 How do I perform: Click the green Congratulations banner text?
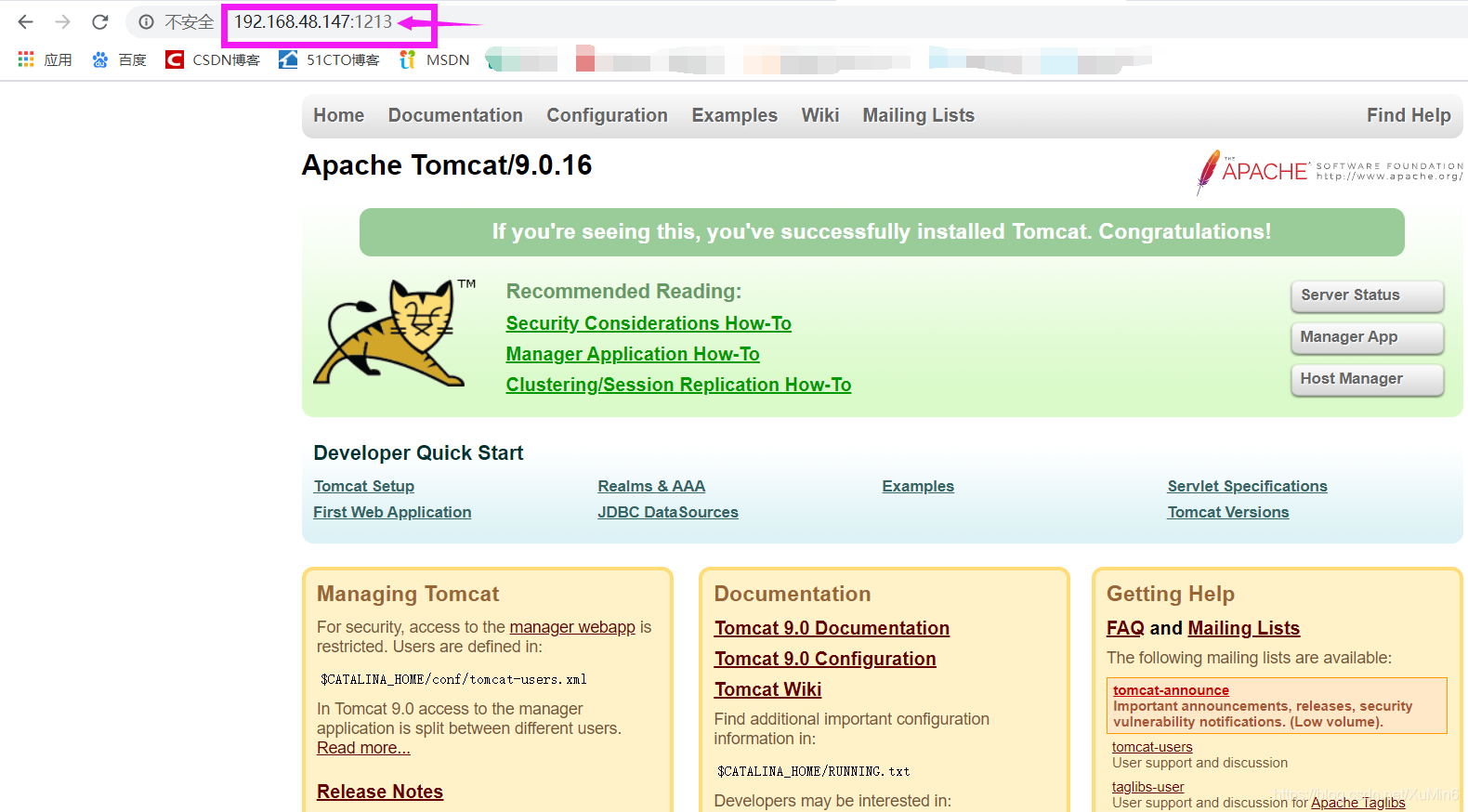click(x=882, y=231)
